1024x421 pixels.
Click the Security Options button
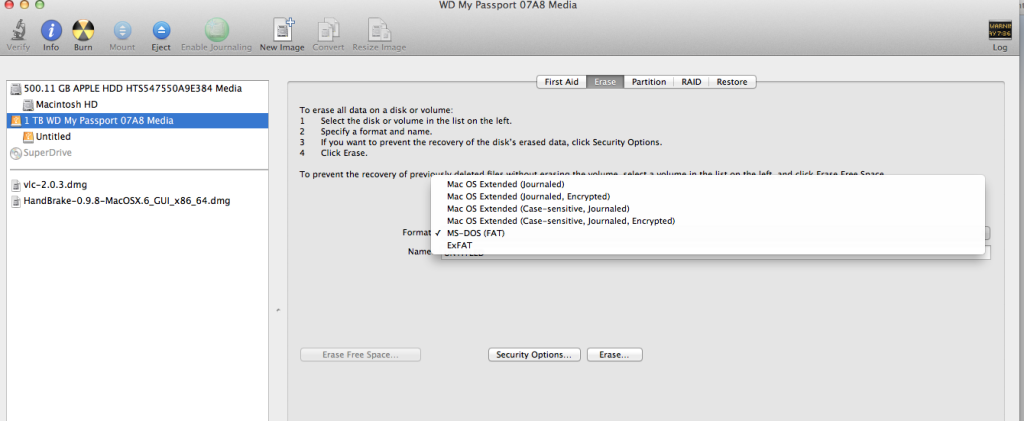click(x=534, y=354)
